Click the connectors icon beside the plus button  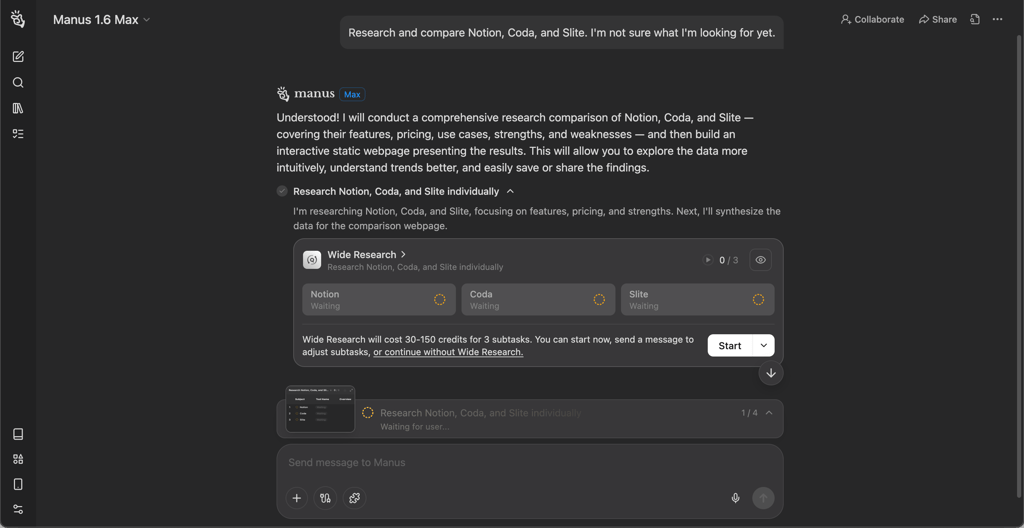click(x=325, y=498)
